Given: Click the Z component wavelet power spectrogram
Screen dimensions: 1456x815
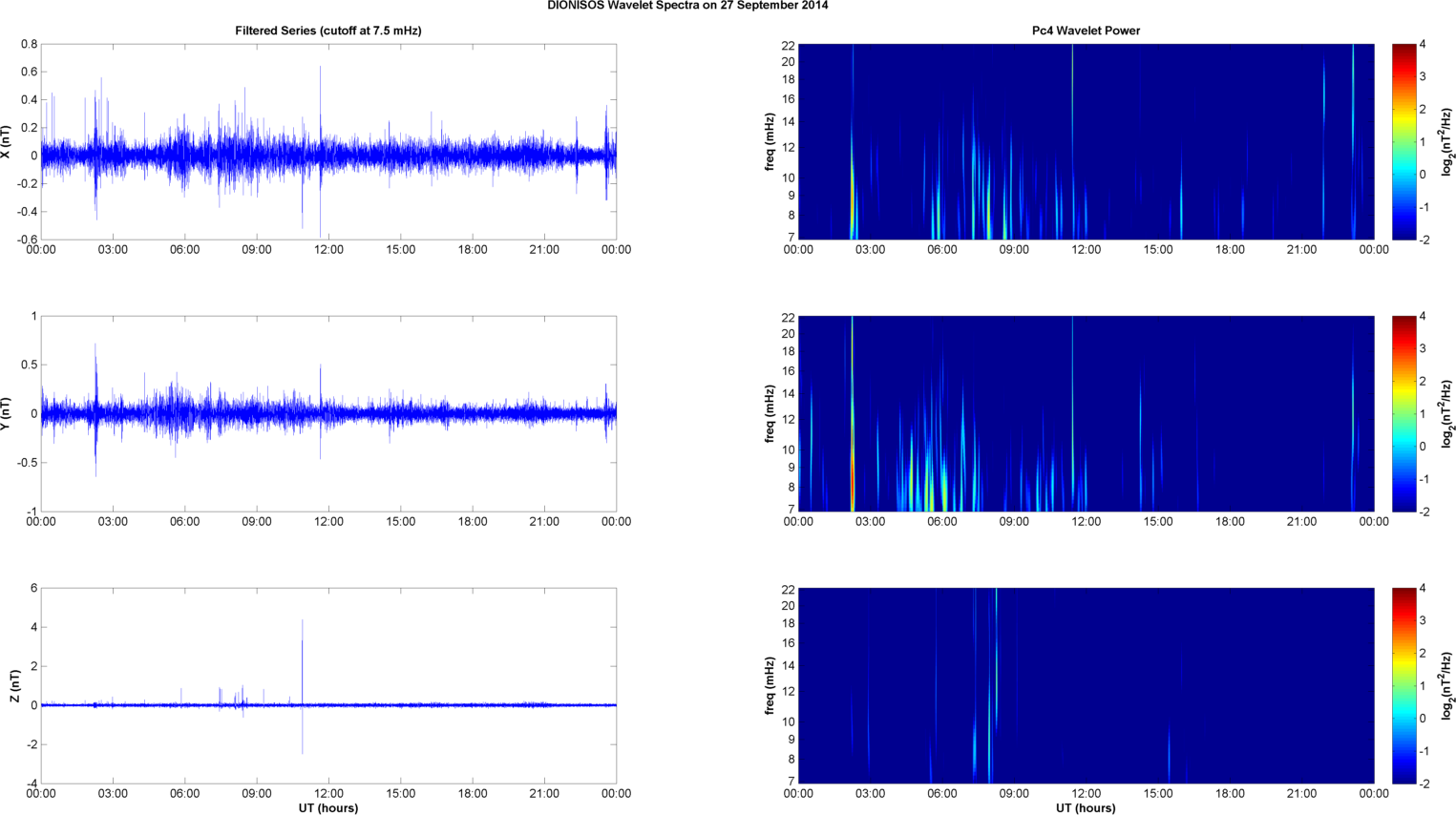Looking at the screenshot, I should [x=1086, y=685].
